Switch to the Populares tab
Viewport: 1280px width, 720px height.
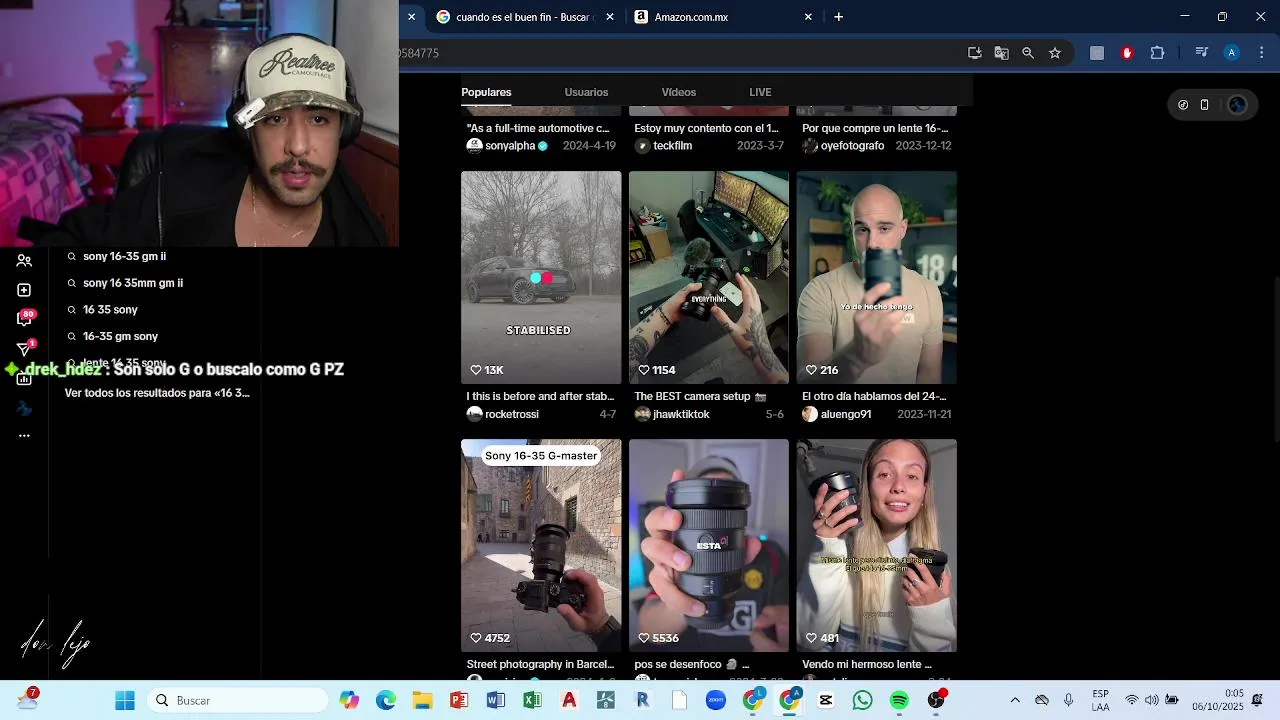(486, 92)
